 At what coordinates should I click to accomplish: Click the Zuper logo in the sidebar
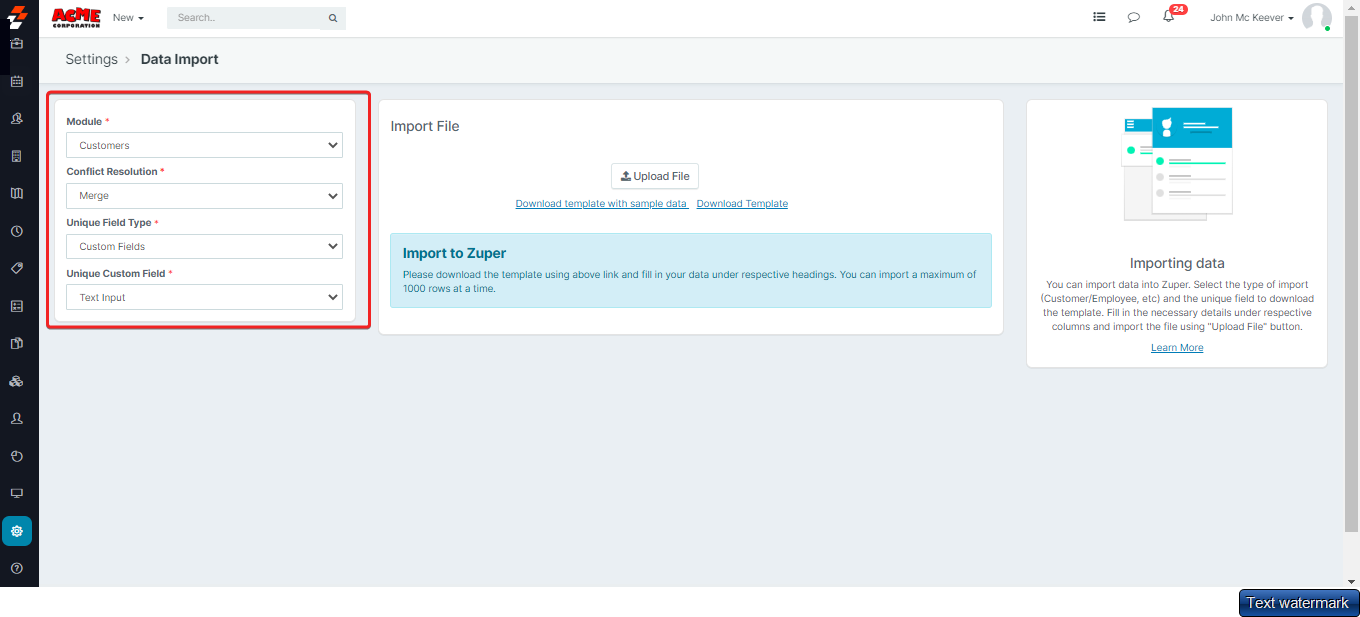coord(17,16)
